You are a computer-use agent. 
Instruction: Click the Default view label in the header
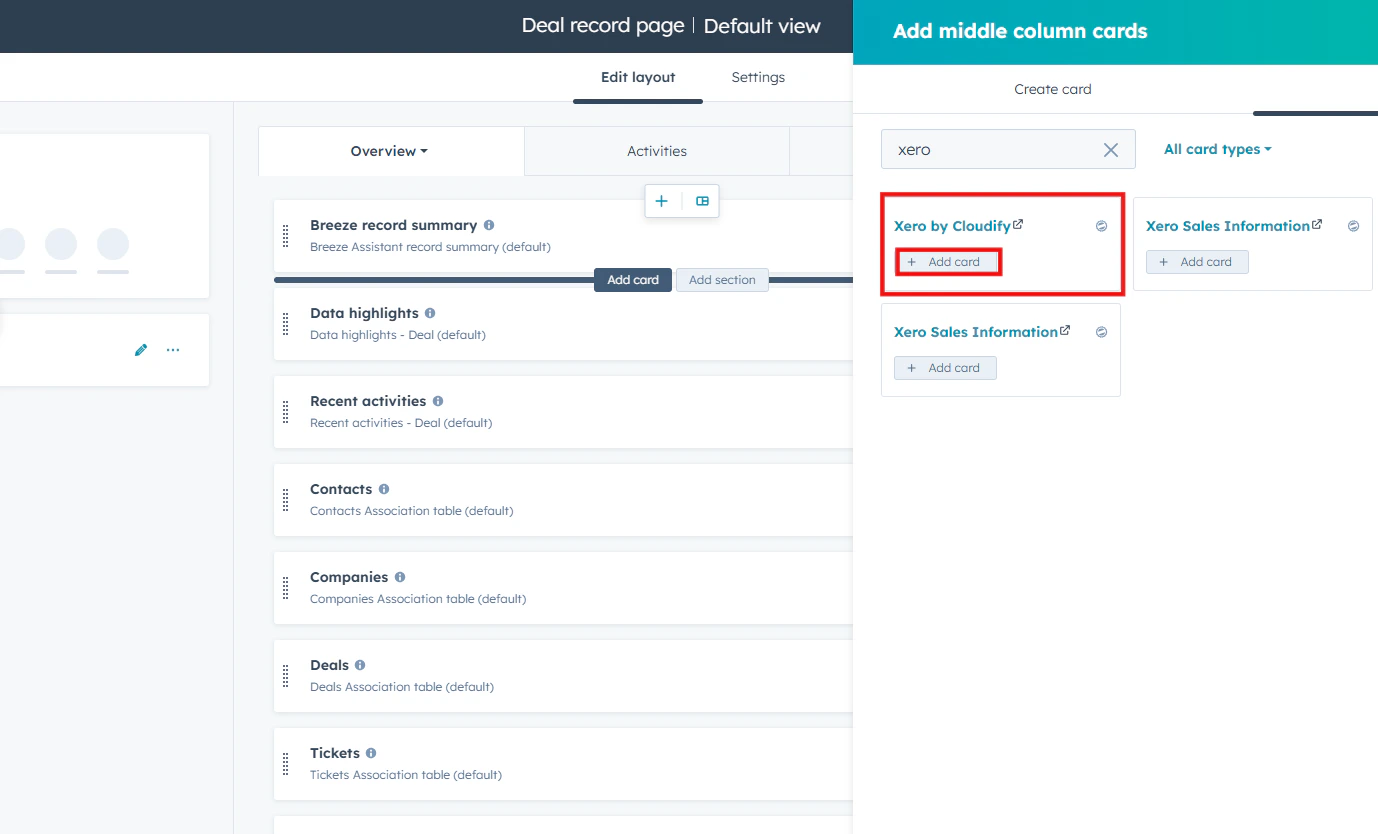[762, 26]
